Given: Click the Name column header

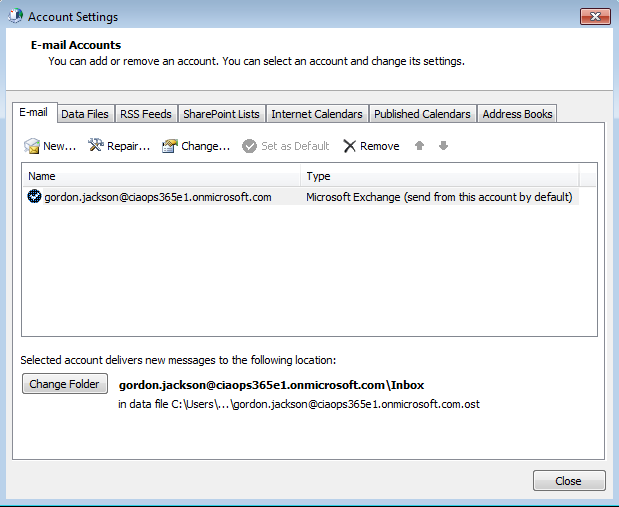Looking at the screenshot, I should pos(162,176).
